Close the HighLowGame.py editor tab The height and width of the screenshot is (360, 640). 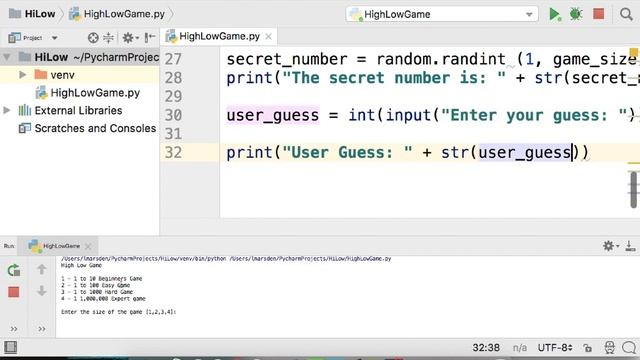[268, 36]
